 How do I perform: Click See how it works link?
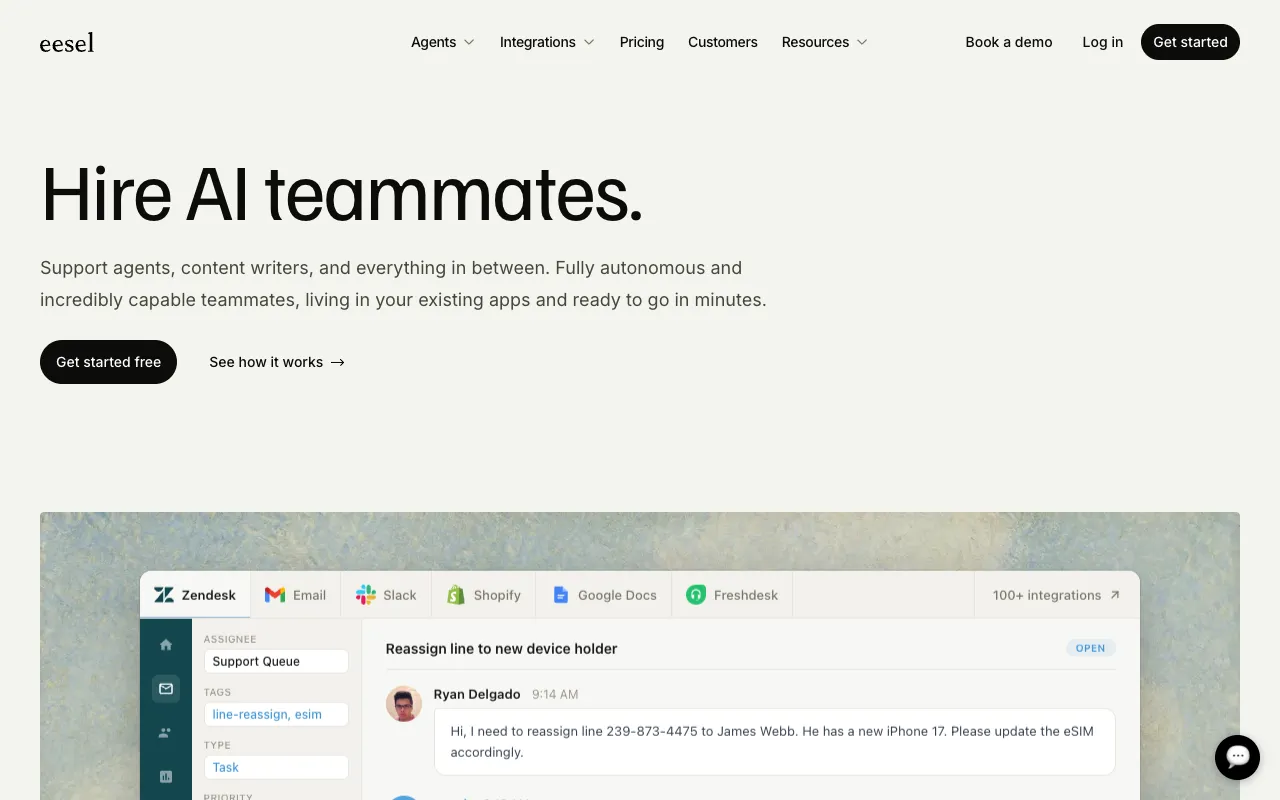tap(277, 362)
